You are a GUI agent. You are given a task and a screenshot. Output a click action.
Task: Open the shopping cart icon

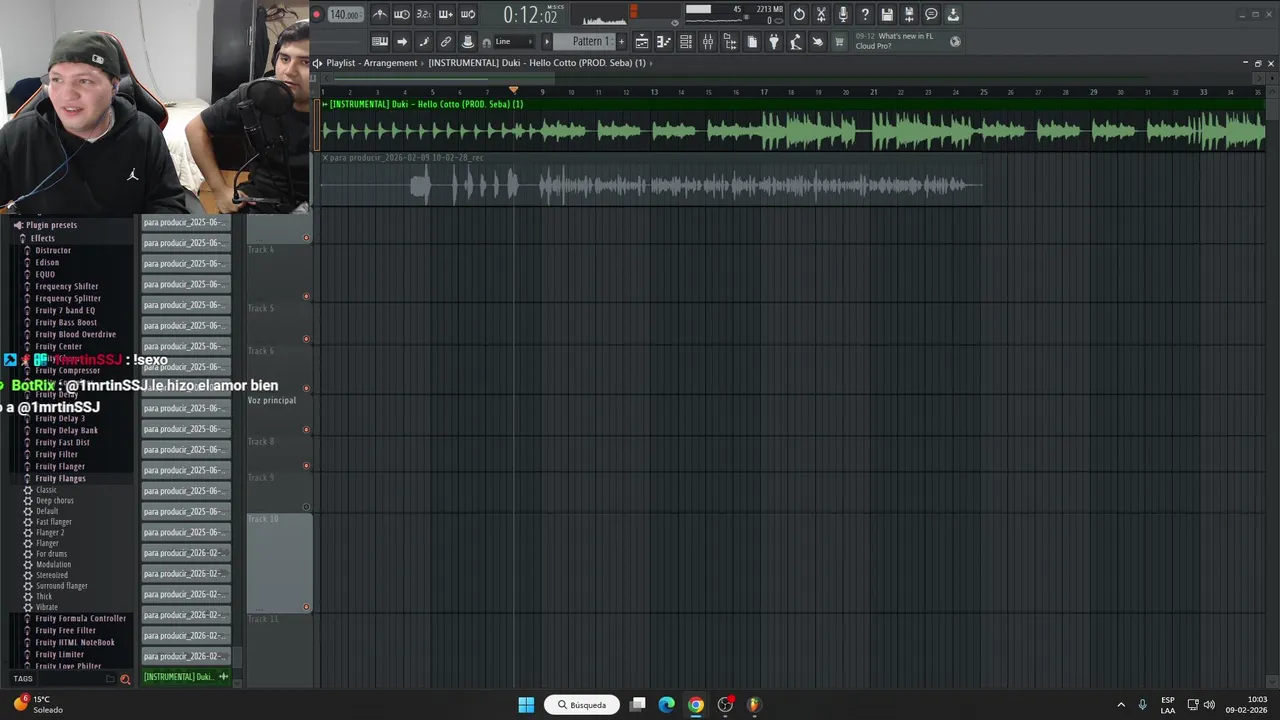point(840,41)
